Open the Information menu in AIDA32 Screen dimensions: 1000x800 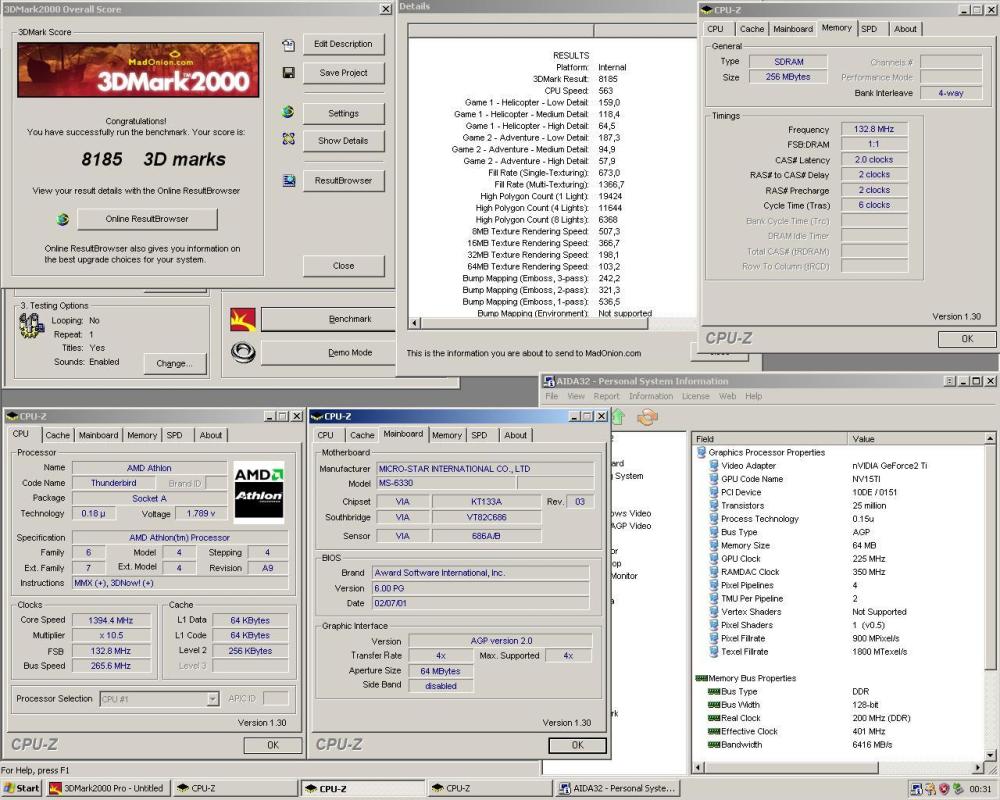tap(650, 396)
